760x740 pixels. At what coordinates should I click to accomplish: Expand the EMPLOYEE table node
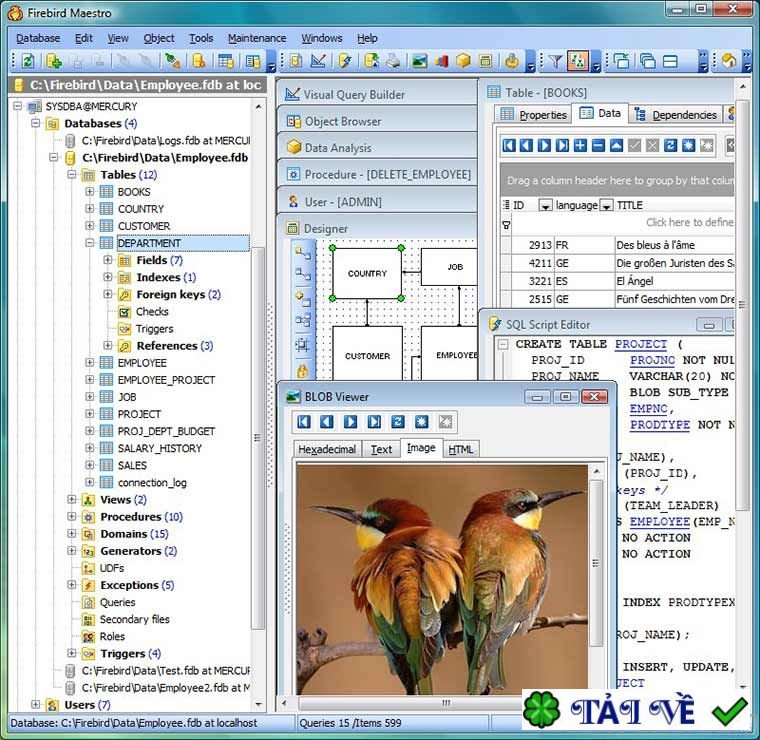tap(90, 363)
